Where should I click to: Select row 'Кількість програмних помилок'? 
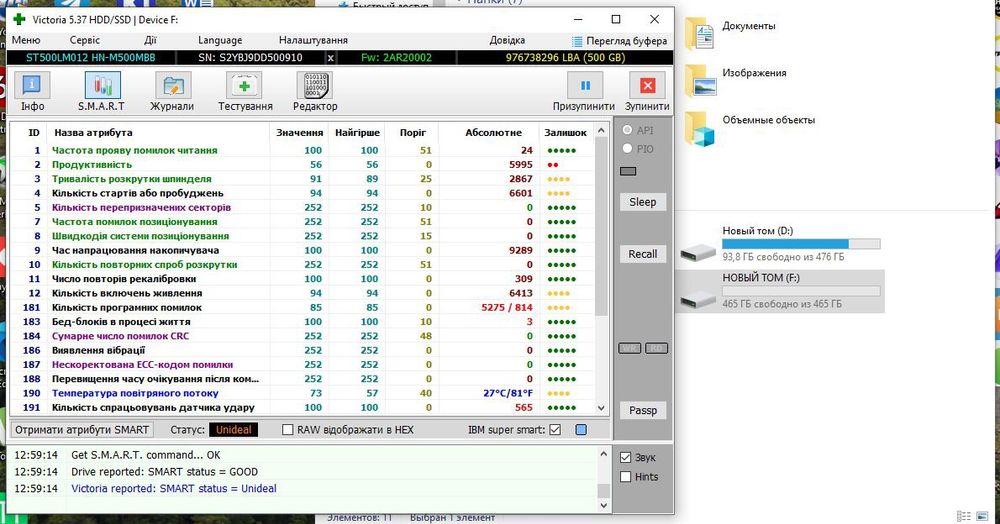tap(301, 307)
